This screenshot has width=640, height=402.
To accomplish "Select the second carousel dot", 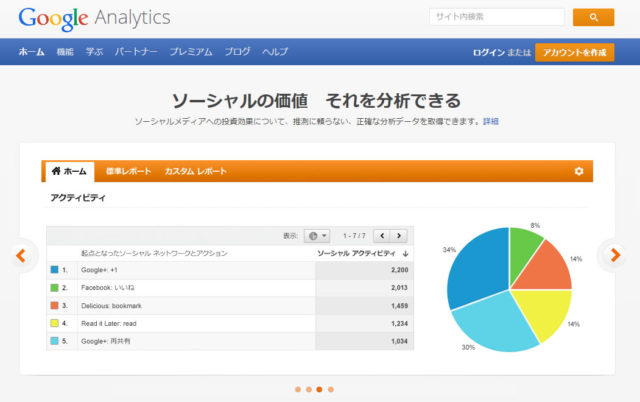I will click(x=309, y=389).
